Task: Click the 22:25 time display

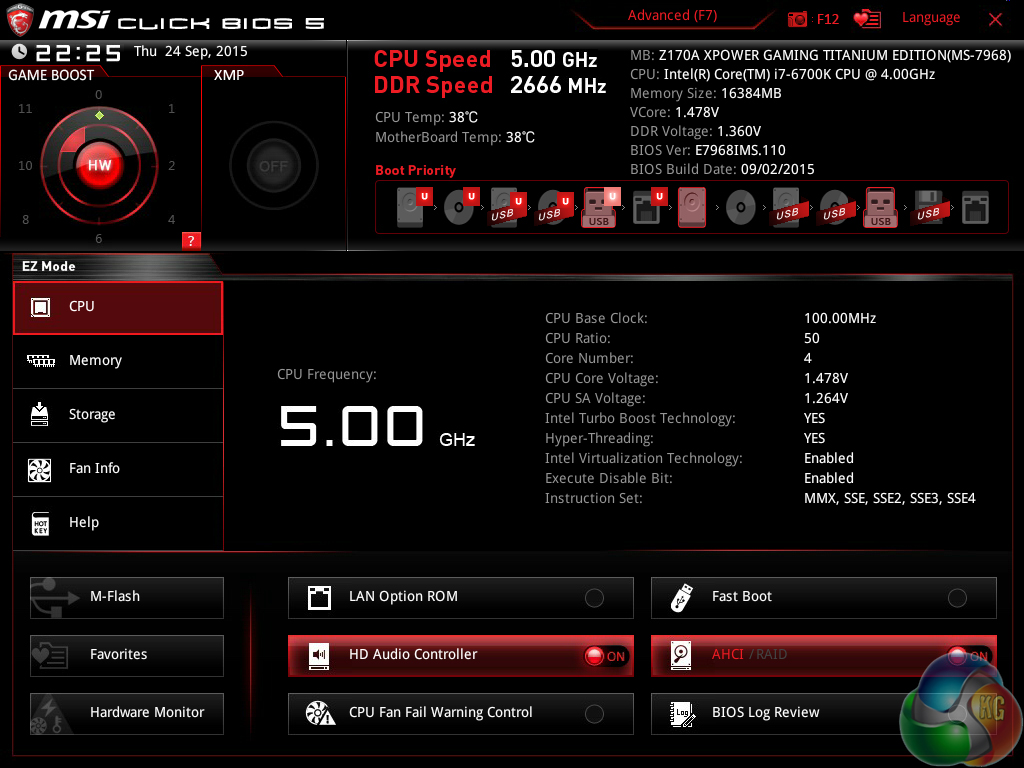Action: pyautogui.click(x=78, y=53)
